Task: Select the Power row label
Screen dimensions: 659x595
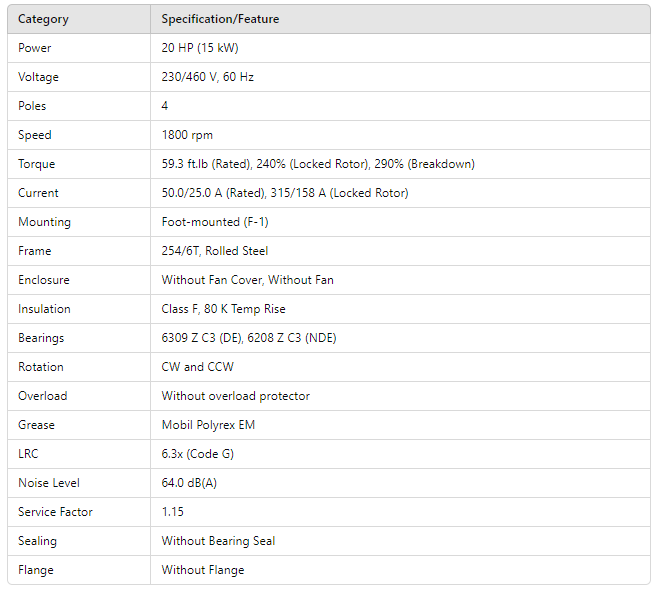Action: (35, 48)
